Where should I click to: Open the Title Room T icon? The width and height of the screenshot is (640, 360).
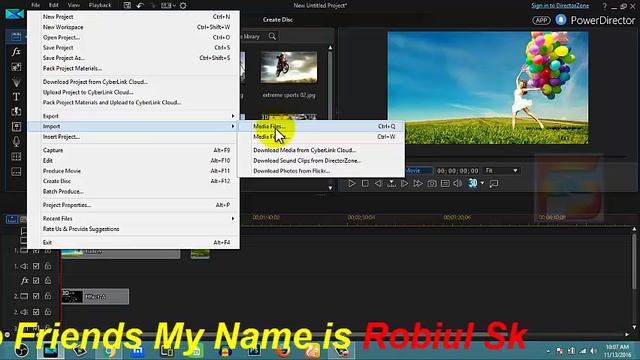(x=16, y=97)
